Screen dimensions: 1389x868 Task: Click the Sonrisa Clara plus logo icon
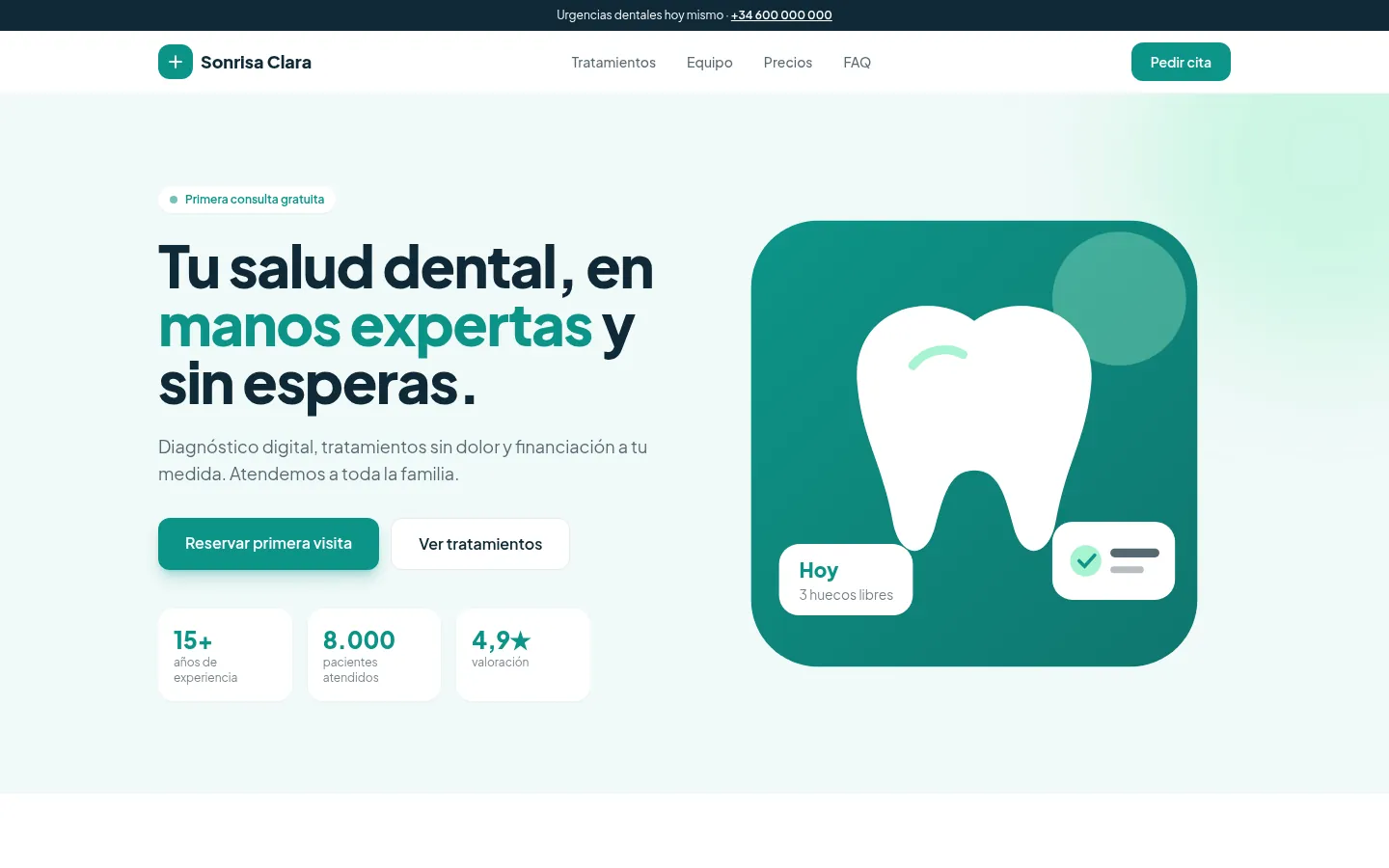point(176,62)
